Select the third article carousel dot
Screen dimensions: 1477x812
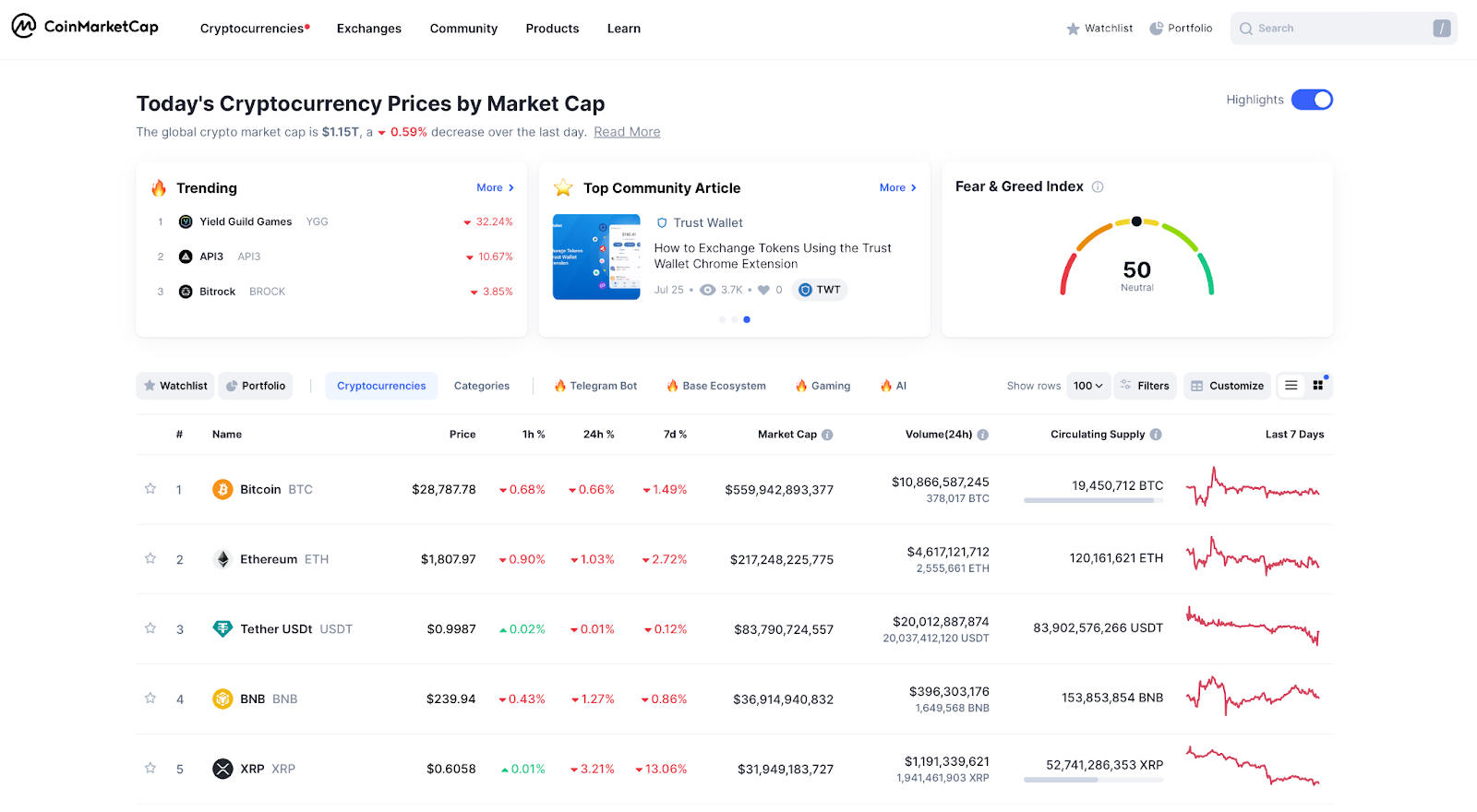747,319
